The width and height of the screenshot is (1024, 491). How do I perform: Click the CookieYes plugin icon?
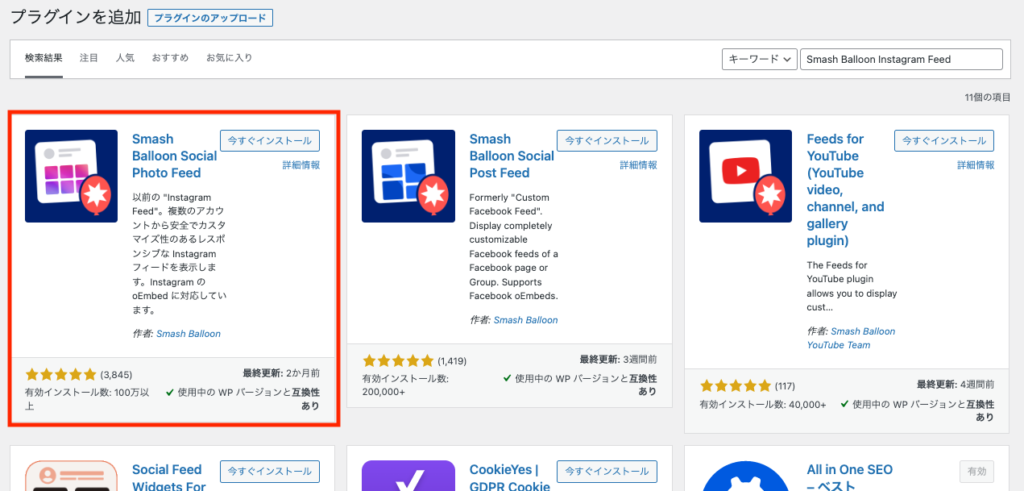pyautogui.click(x=408, y=475)
